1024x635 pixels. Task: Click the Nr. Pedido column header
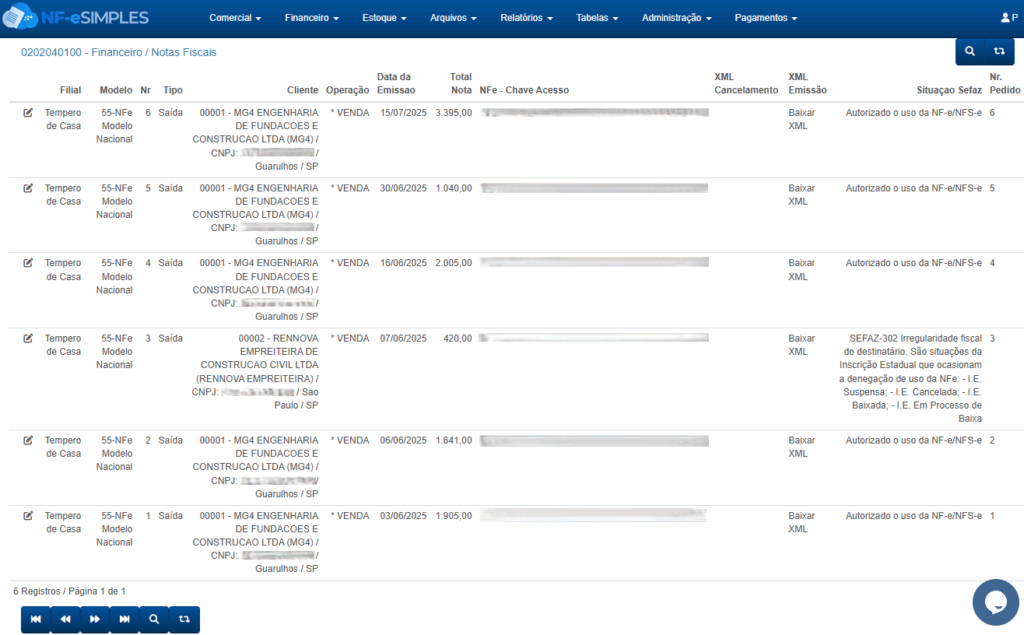[x=1004, y=84]
